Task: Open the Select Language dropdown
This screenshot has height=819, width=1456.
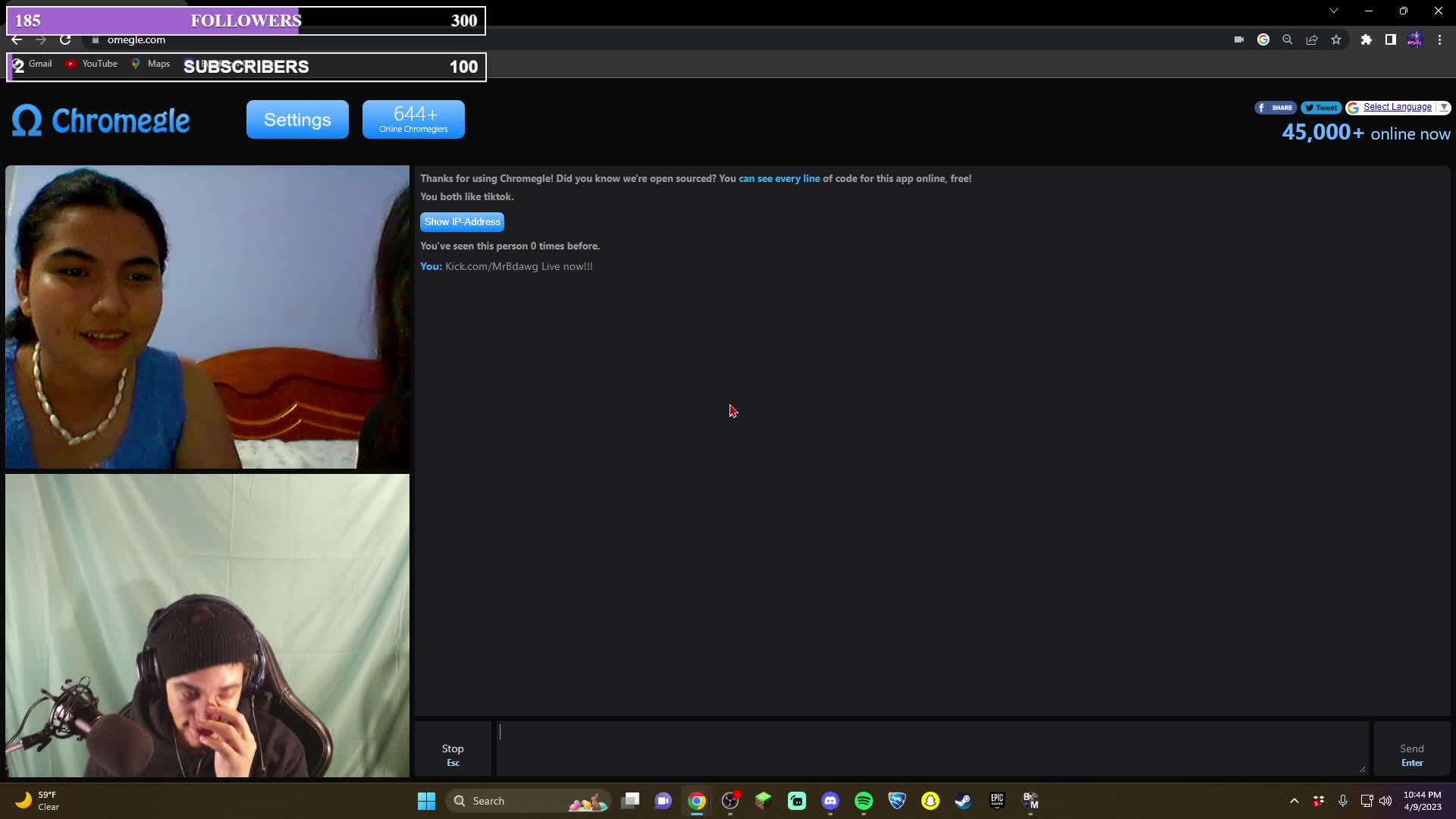Action: coord(1398,108)
